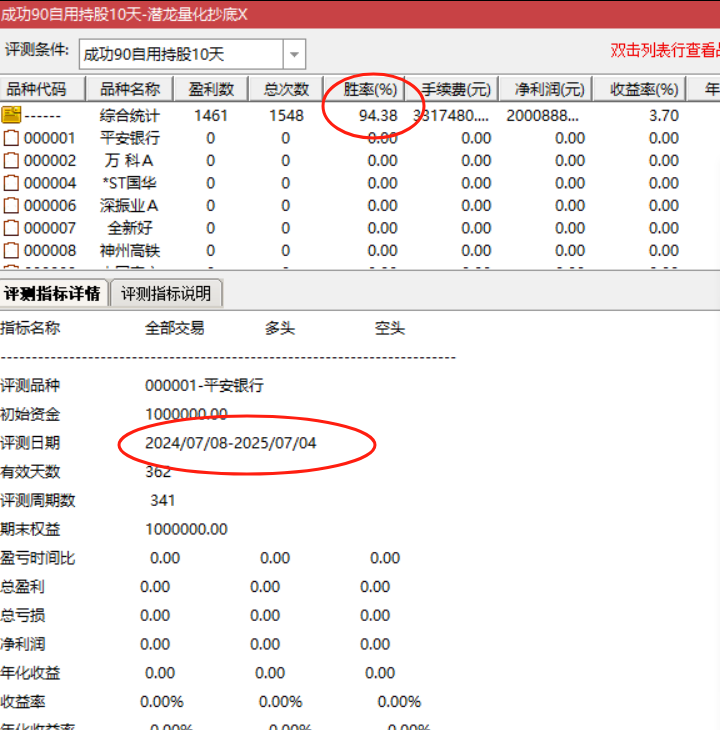
Task: Click stock code 000007
Action: 50,228
